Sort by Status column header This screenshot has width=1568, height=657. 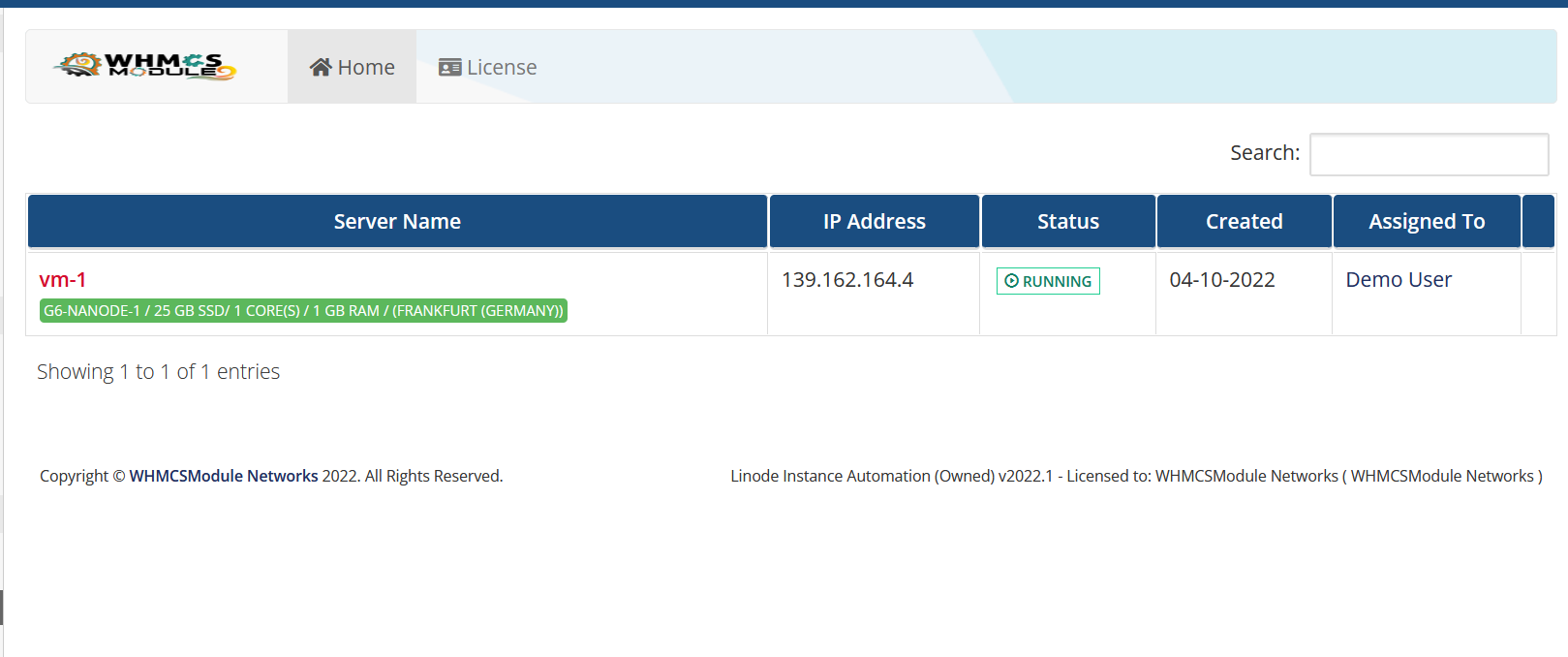[1068, 221]
